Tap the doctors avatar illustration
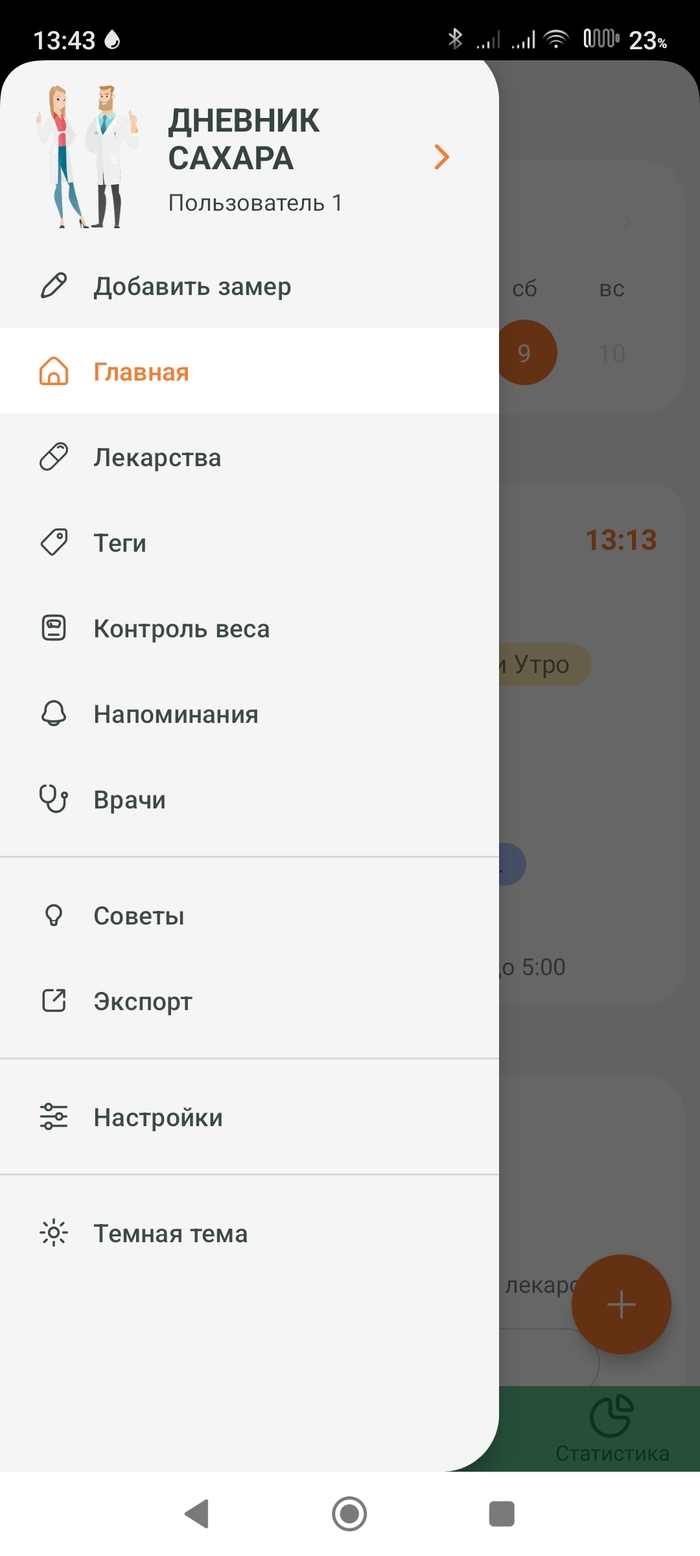Viewport: 700px width, 1556px height. click(x=88, y=156)
